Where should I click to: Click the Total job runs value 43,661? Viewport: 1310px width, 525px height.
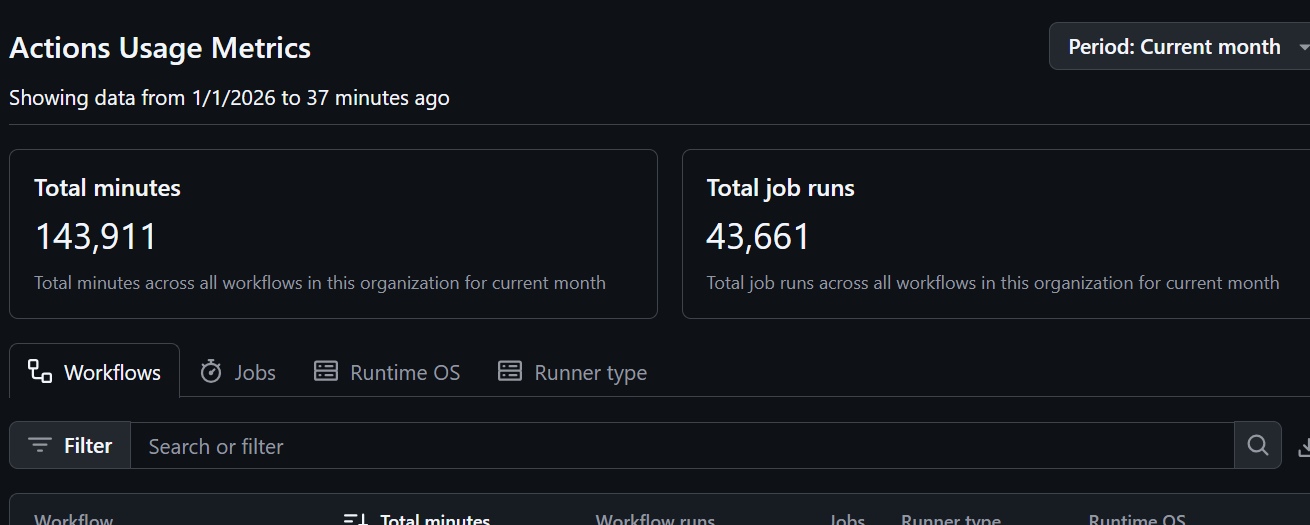click(x=758, y=237)
